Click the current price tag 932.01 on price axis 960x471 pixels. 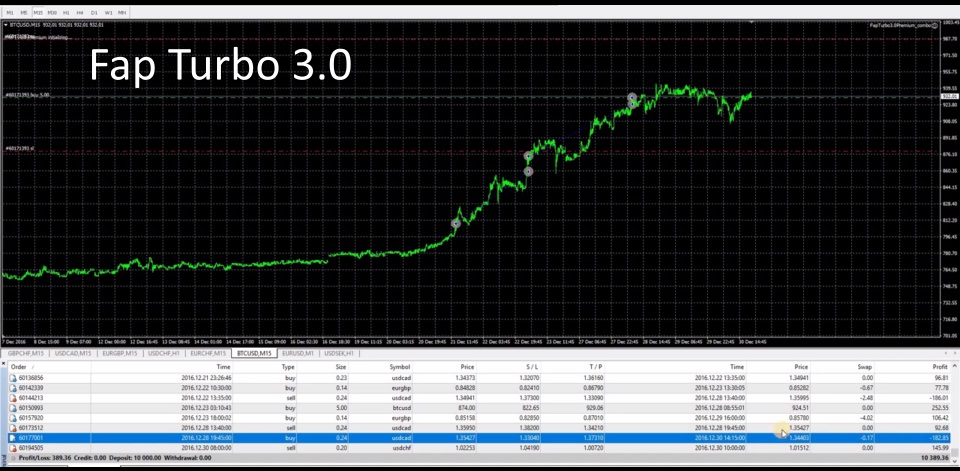(949, 97)
